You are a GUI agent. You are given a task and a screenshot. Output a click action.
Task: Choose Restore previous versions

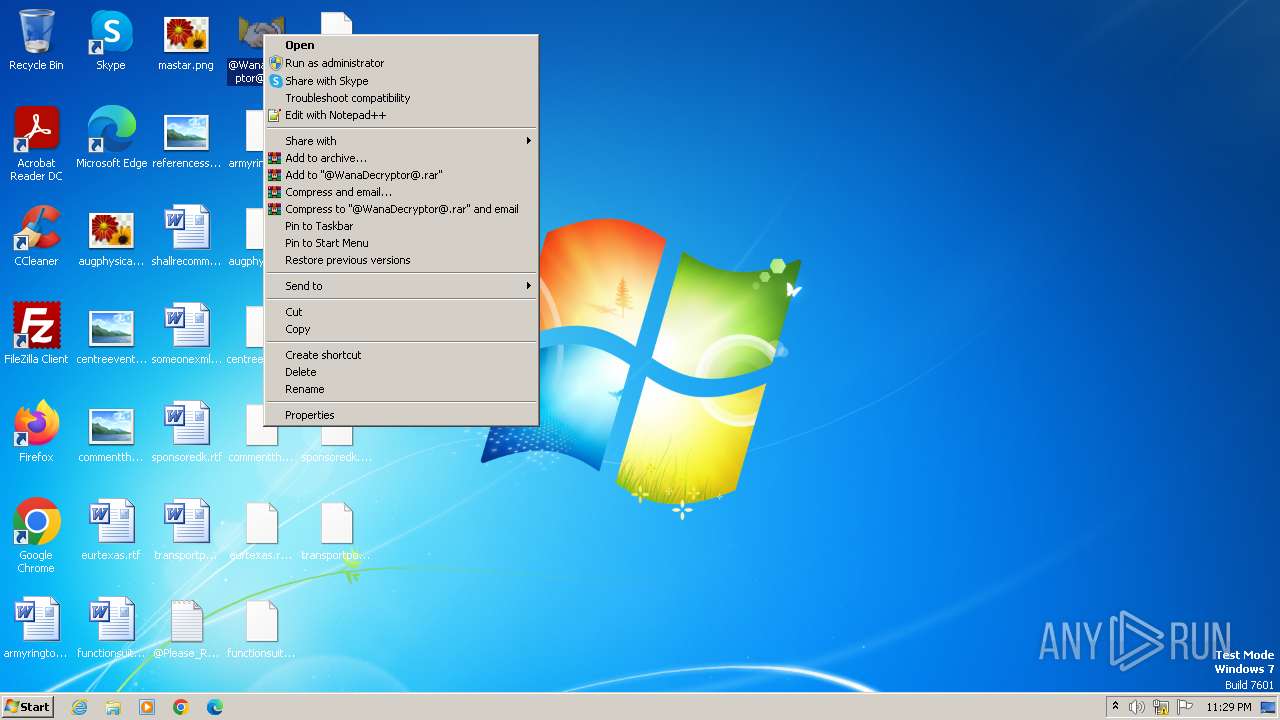click(x=401, y=260)
